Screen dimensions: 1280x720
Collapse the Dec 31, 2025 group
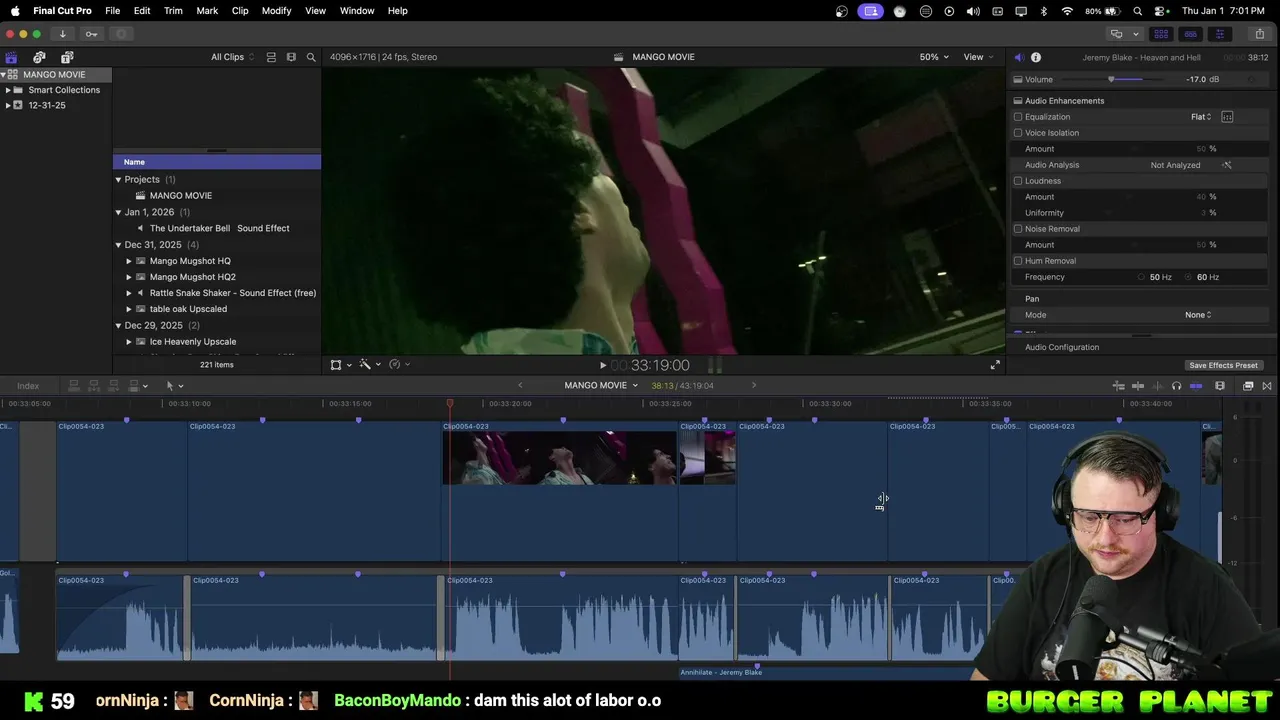[x=118, y=245]
